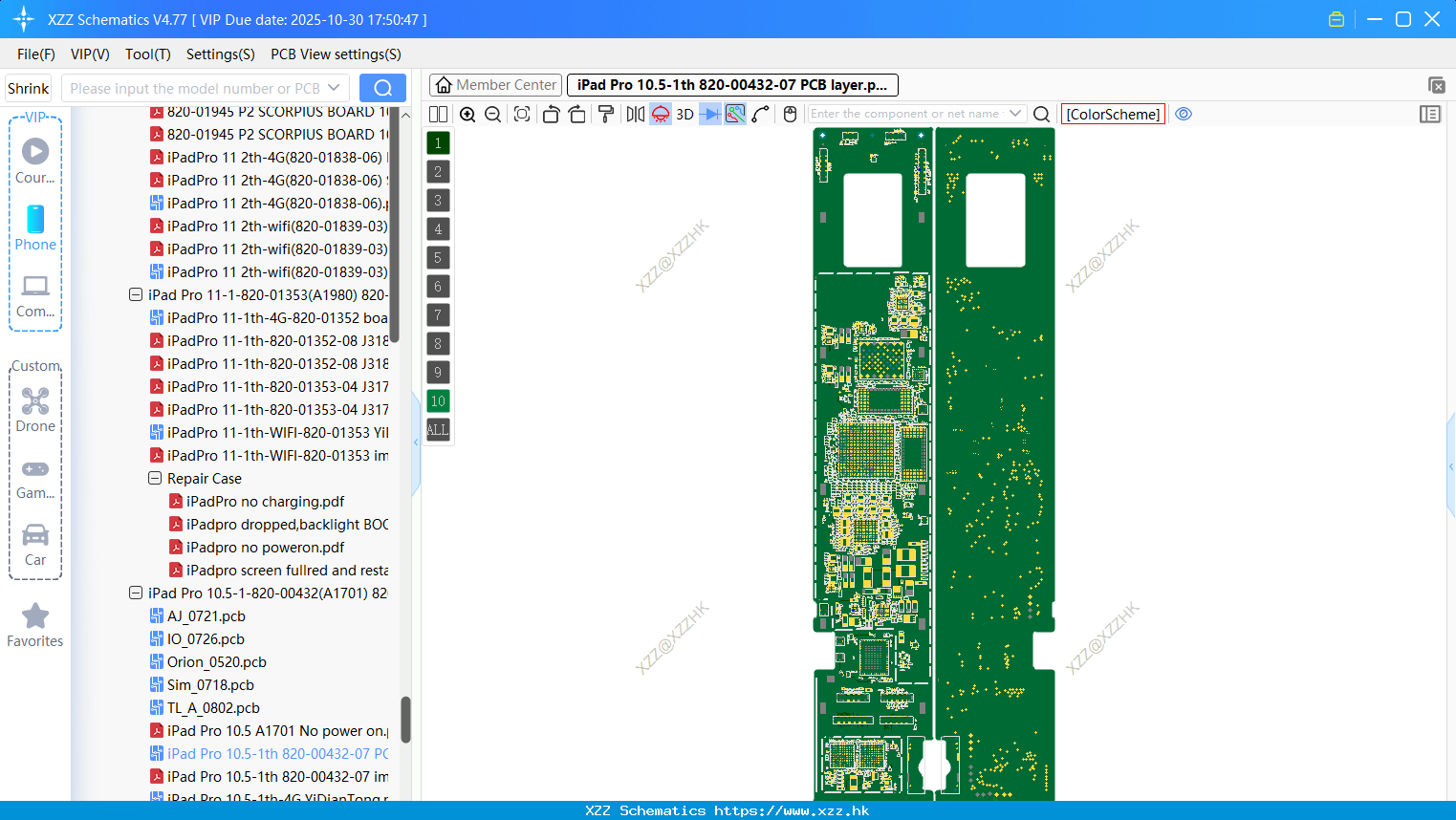Toggle the eye visibility icon
The width and height of the screenshot is (1456, 820).
[x=1184, y=114]
